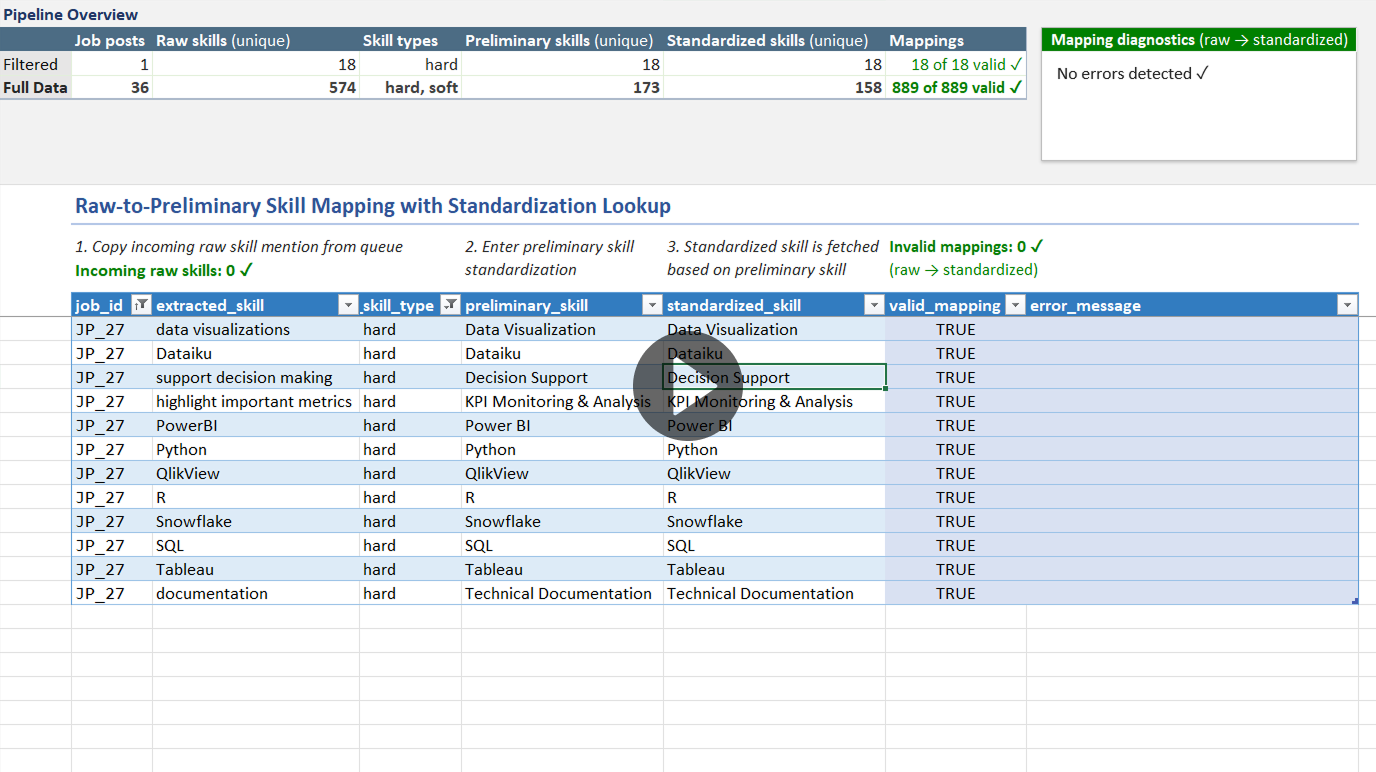Select the 'QlikView' preliminary skill cell
Screen dimensions: 1376x772
coord(562,473)
